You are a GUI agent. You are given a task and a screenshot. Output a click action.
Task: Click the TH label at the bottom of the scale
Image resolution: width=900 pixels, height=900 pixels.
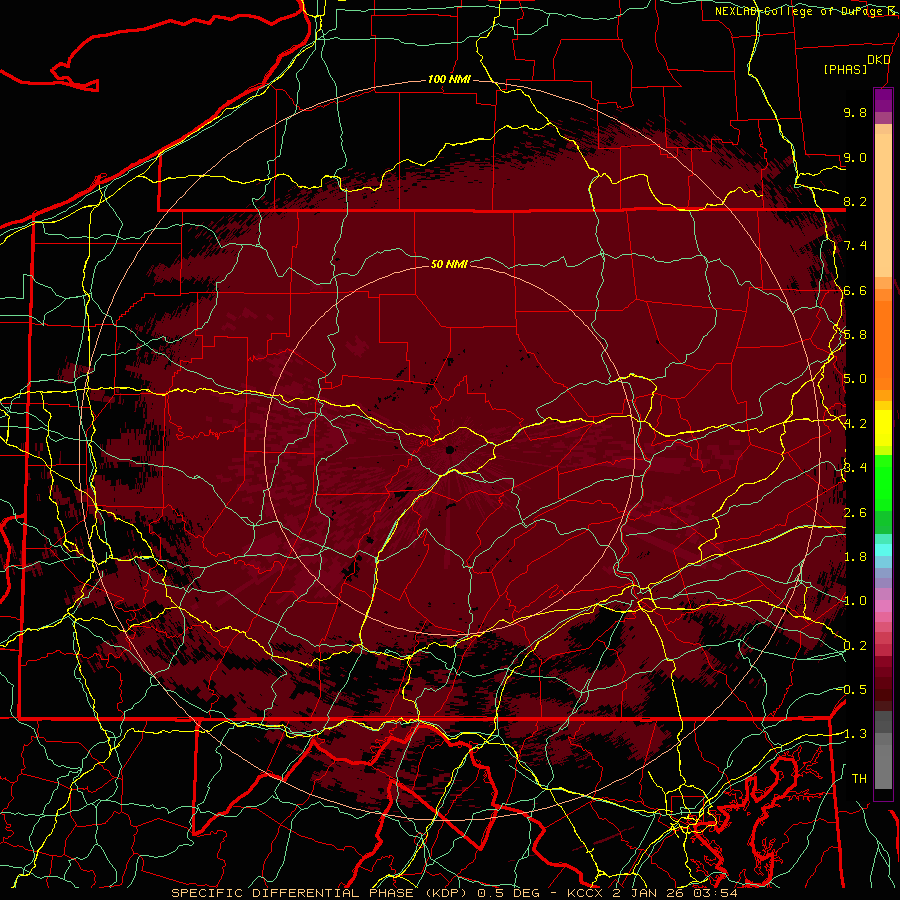(x=859, y=779)
